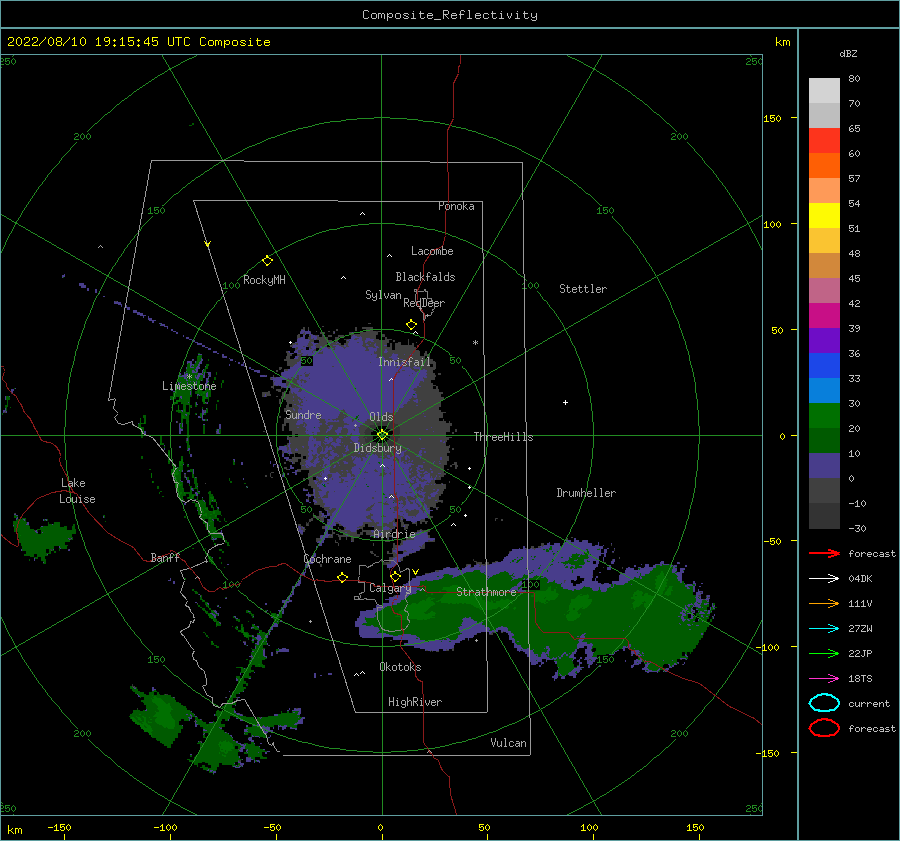Screen dimensions: 900x841
Task: Click the green echo blob near Lake Louise
Action: 43,538
